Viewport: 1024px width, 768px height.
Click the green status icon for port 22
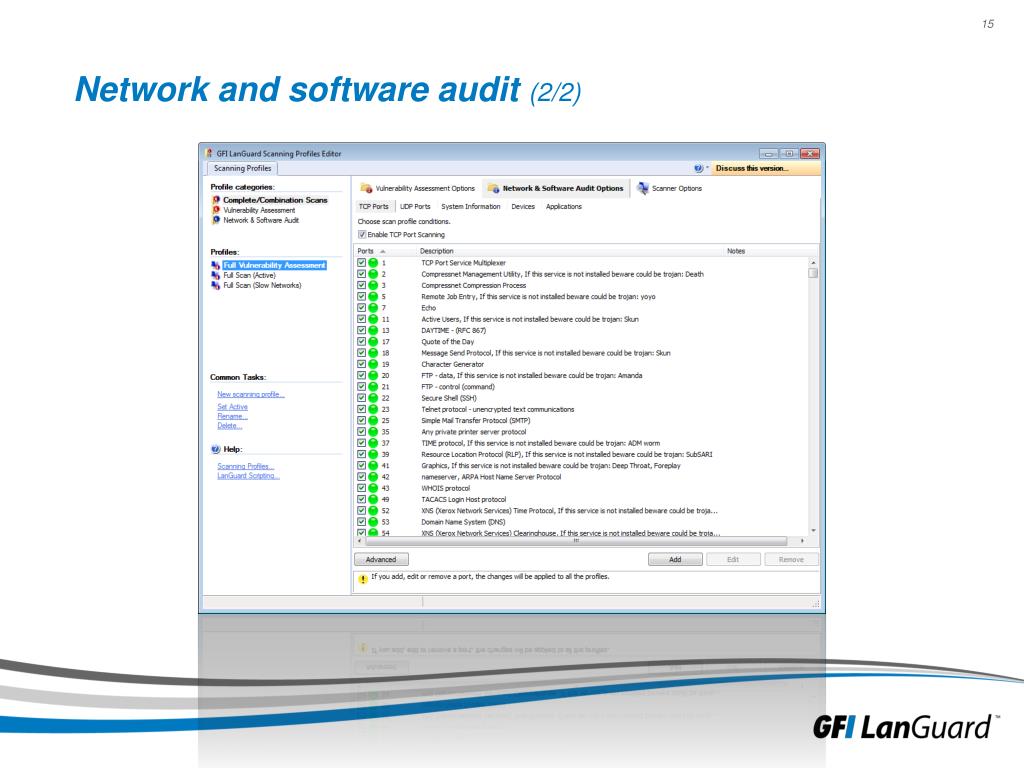point(373,398)
